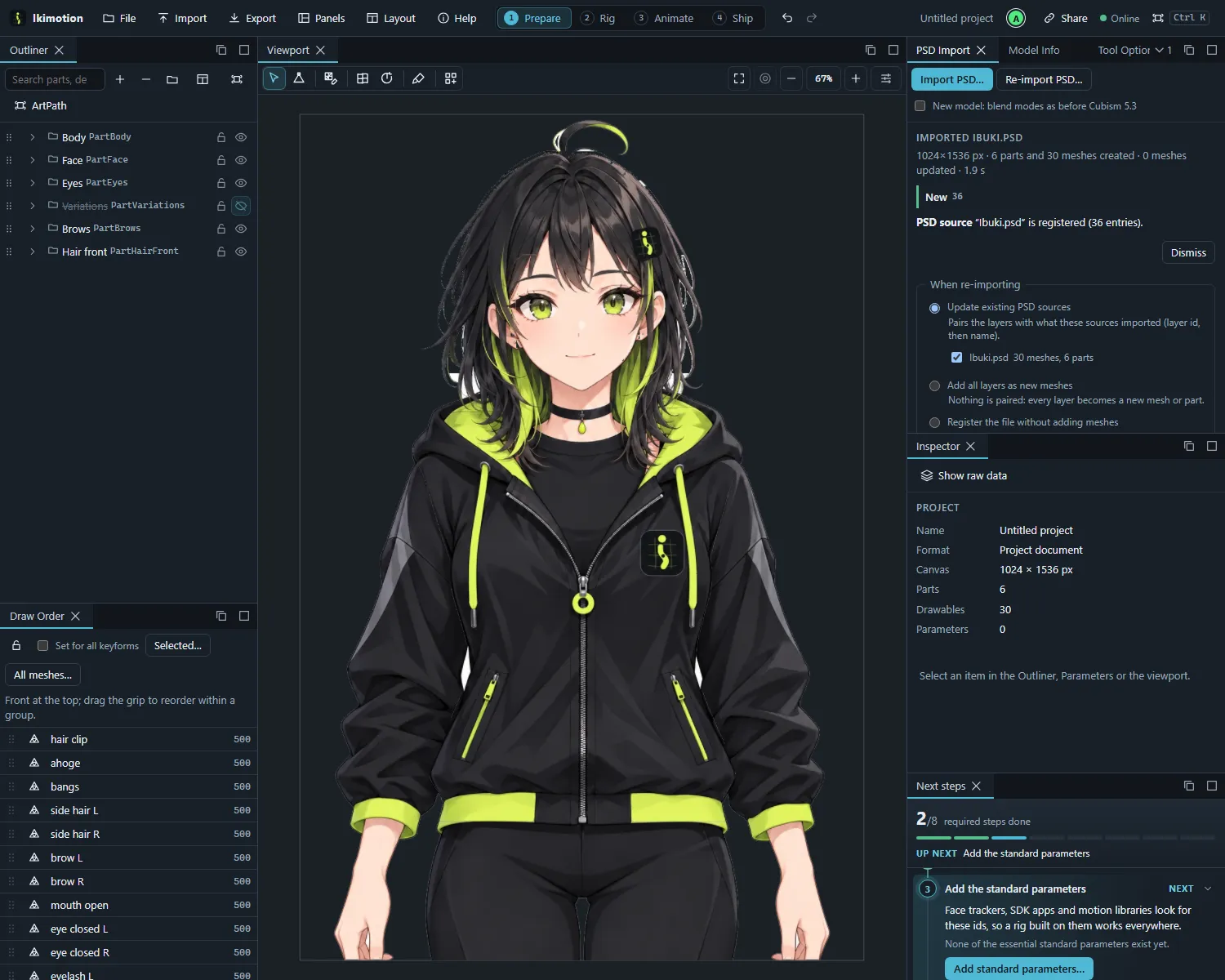
Task: Click the zoom in plus button in Viewport
Action: [856, 78]
